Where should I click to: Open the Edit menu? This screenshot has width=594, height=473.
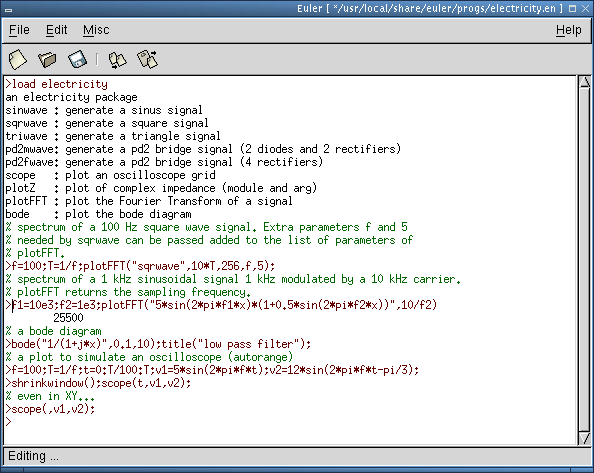(56, 30)
